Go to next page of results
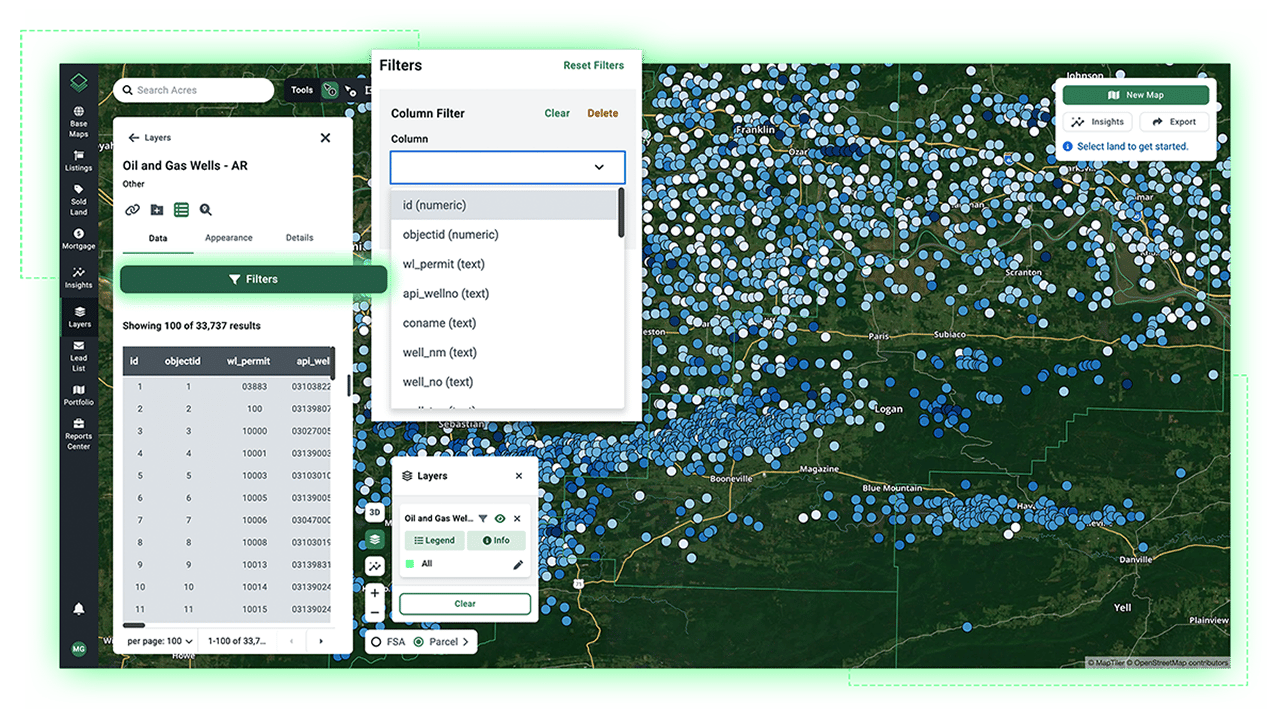1280x720 pixels. pyautogui.click(x=321, y=641)
